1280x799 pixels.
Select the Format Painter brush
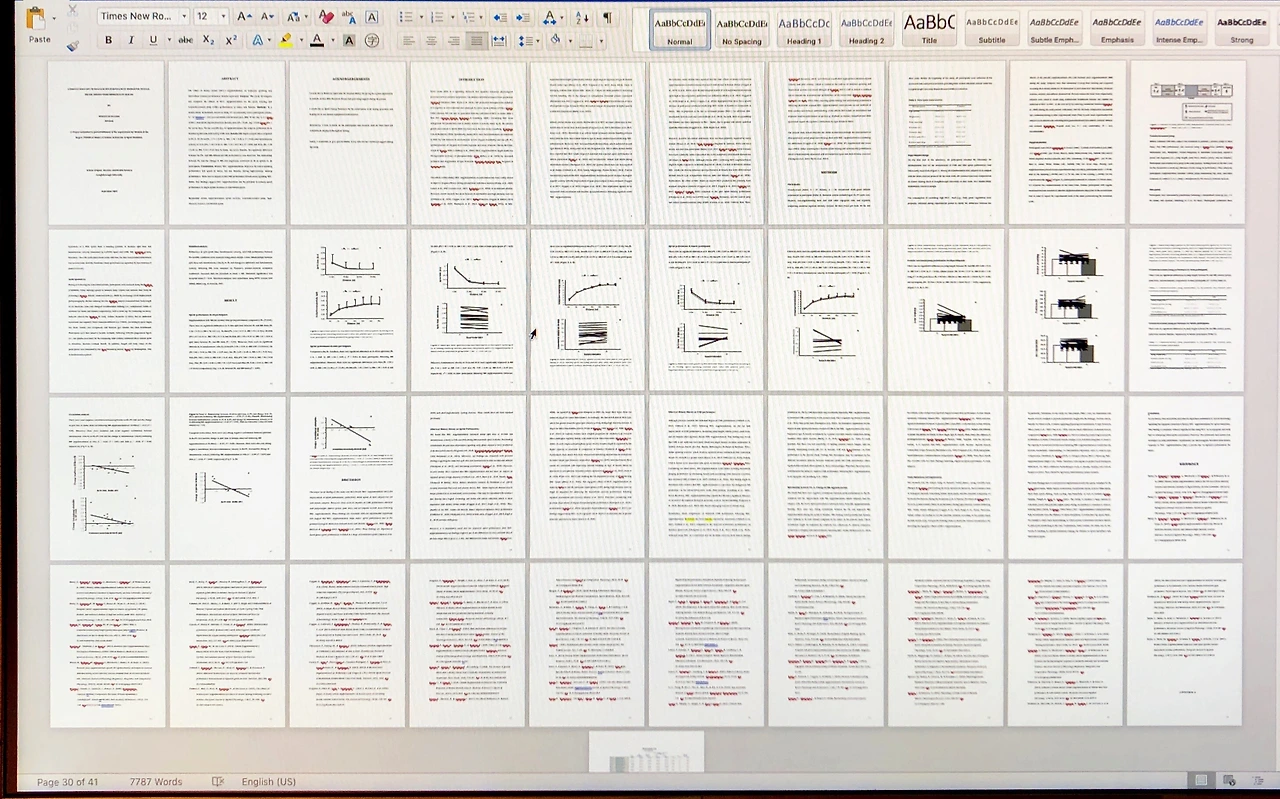(x=72, y=44)
